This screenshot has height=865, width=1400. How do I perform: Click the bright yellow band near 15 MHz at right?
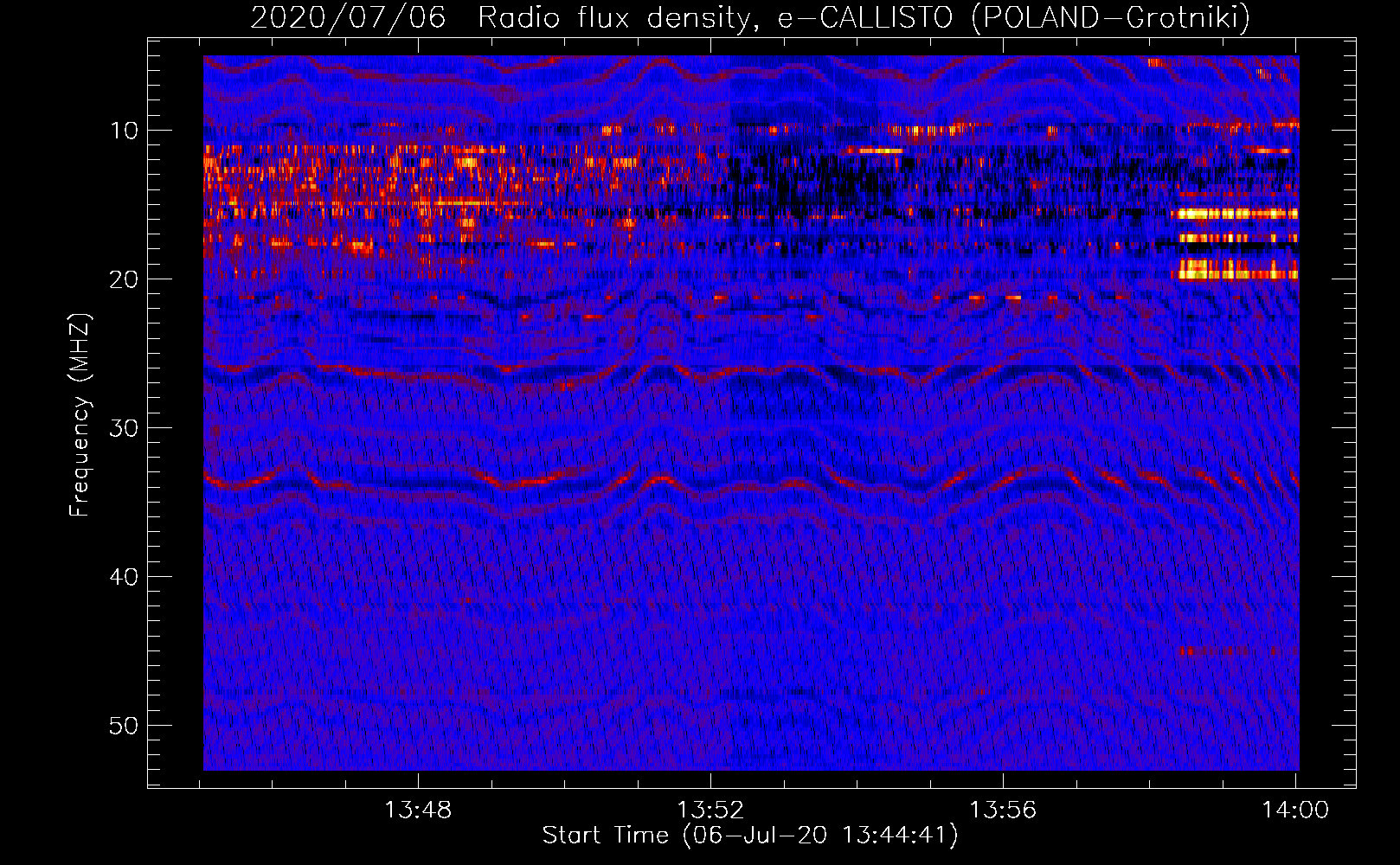click(x=1236, y=213)
